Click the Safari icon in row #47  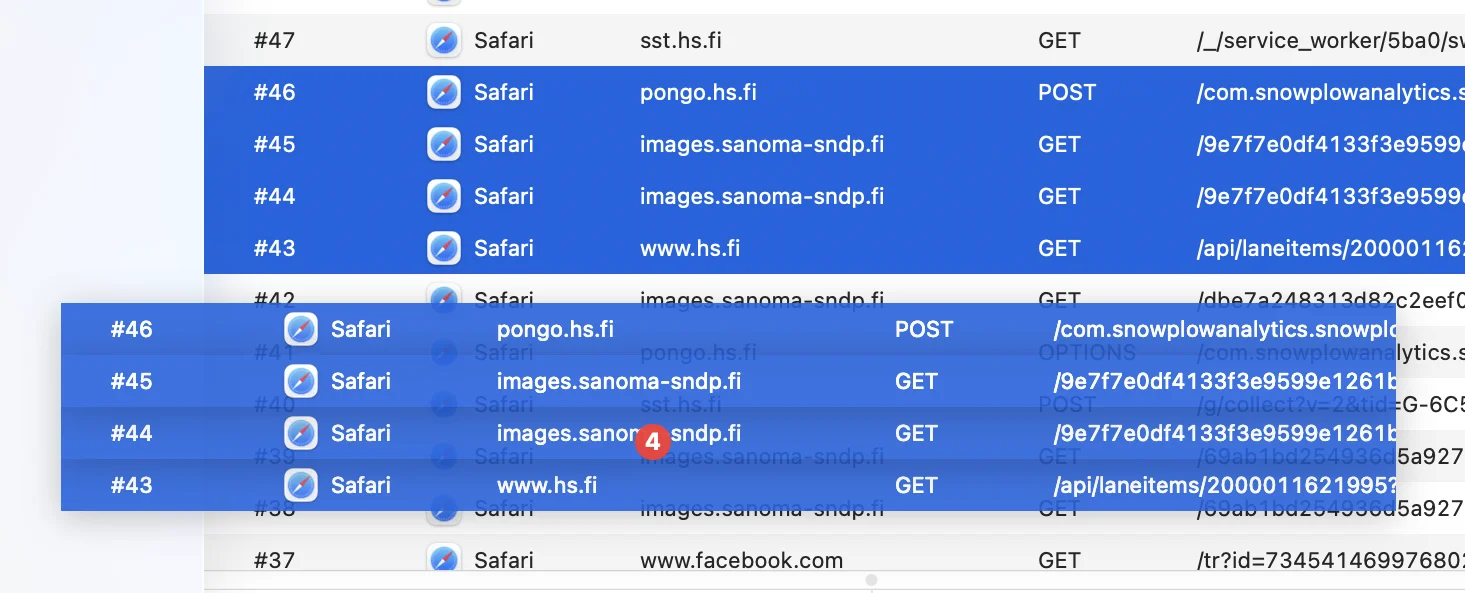click(x=444, y=41)
